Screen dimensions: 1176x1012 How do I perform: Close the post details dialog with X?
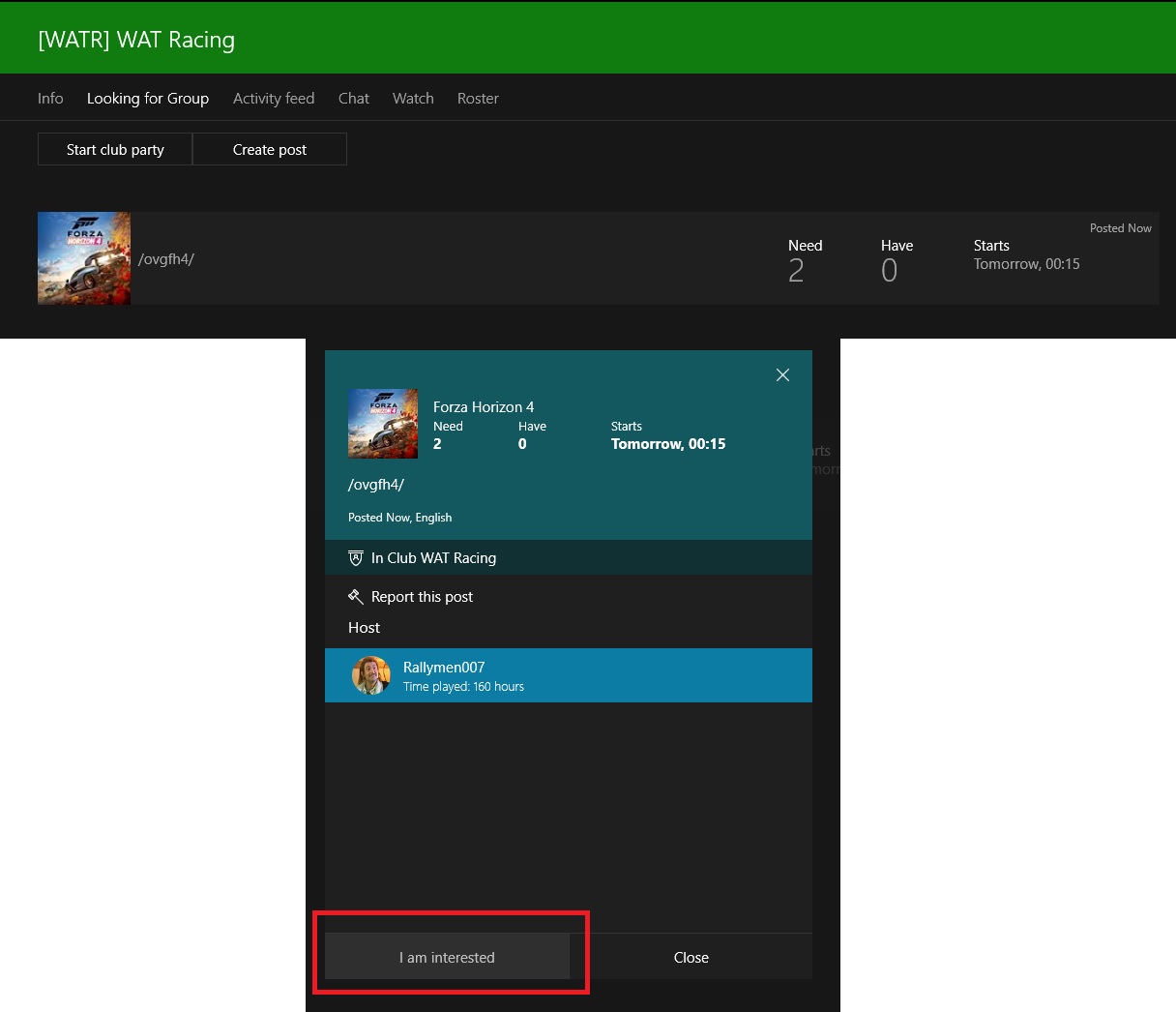pyautogui.click(x=782, y=375)
